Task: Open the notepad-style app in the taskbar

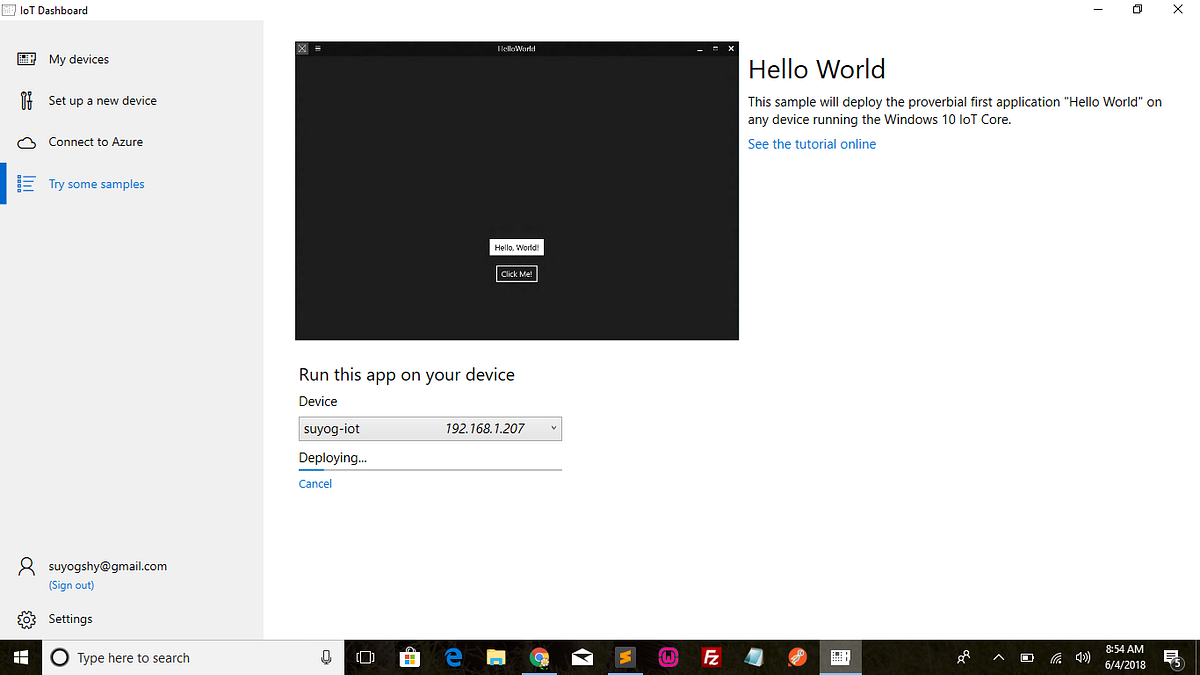Action: (x=754, y=657)
